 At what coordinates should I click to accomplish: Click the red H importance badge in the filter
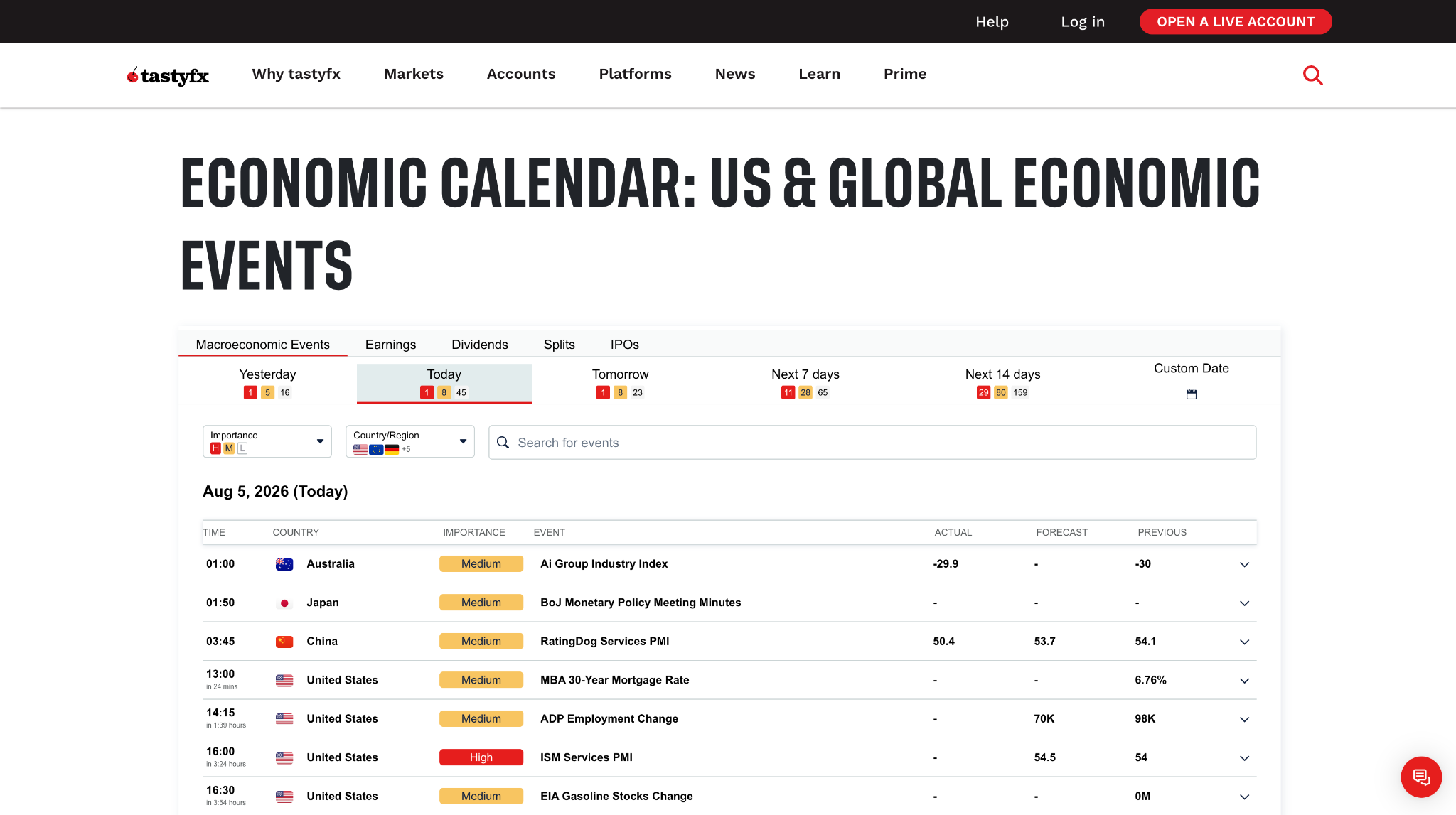click(x=215, y=448)
